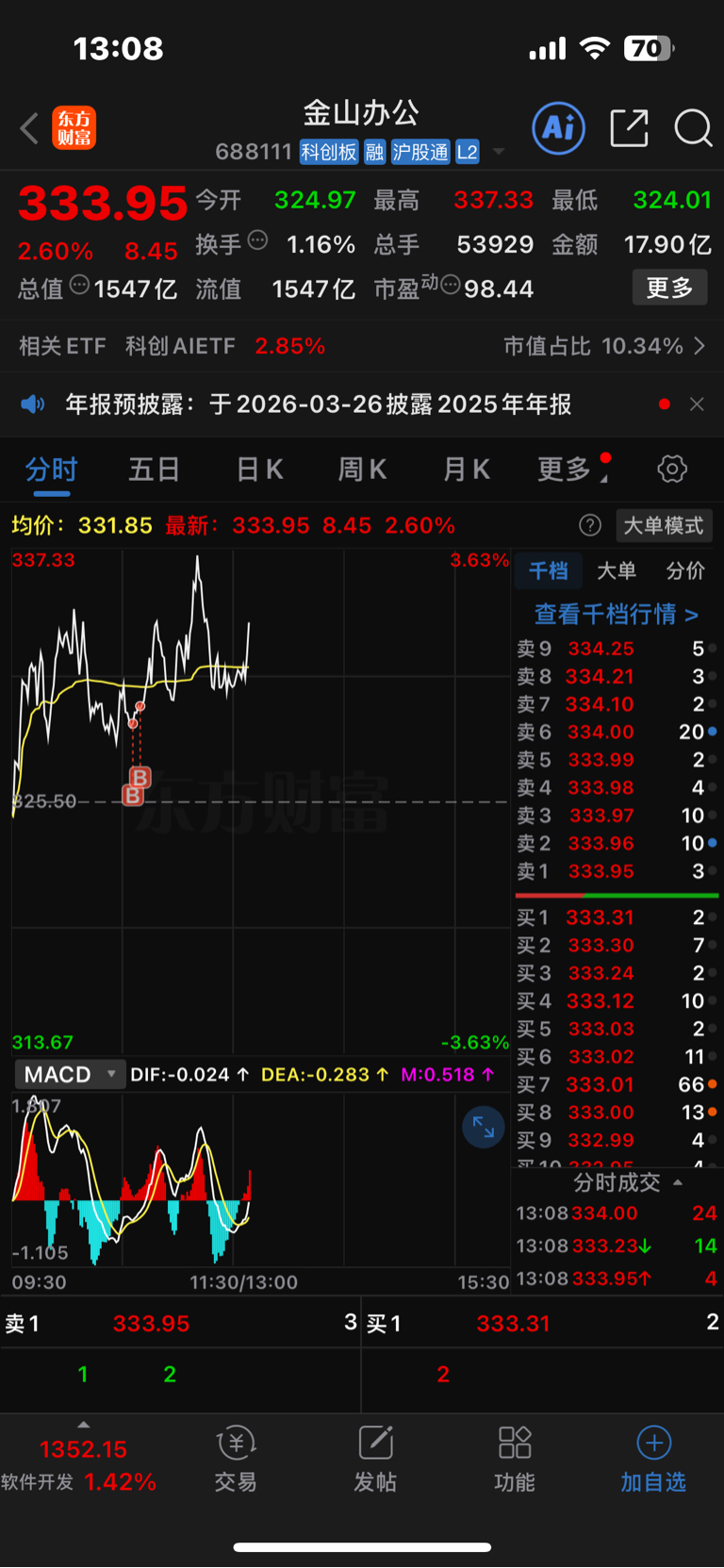Tap the MACD sub-chart area
724x1568 pixels.
(x=260, y=1179)
